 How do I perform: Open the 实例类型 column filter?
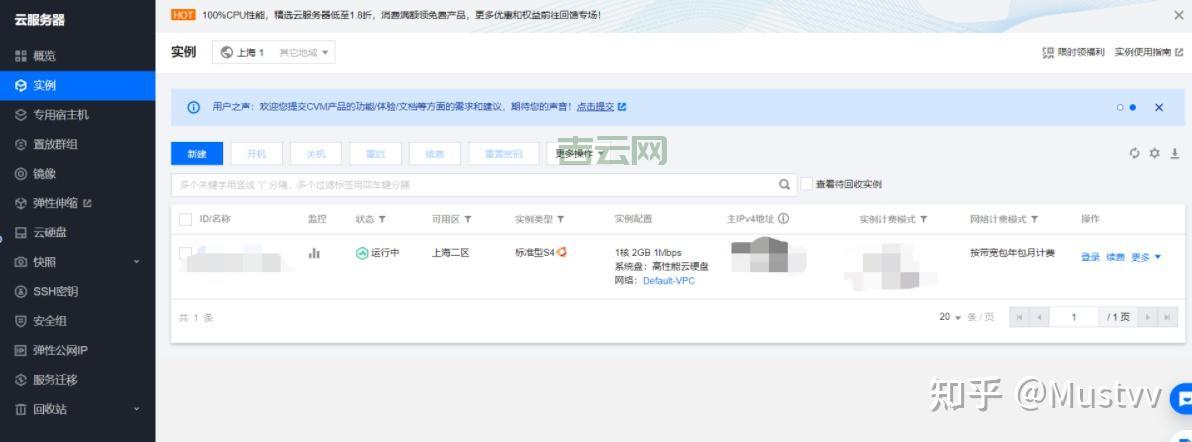point(560,219)
